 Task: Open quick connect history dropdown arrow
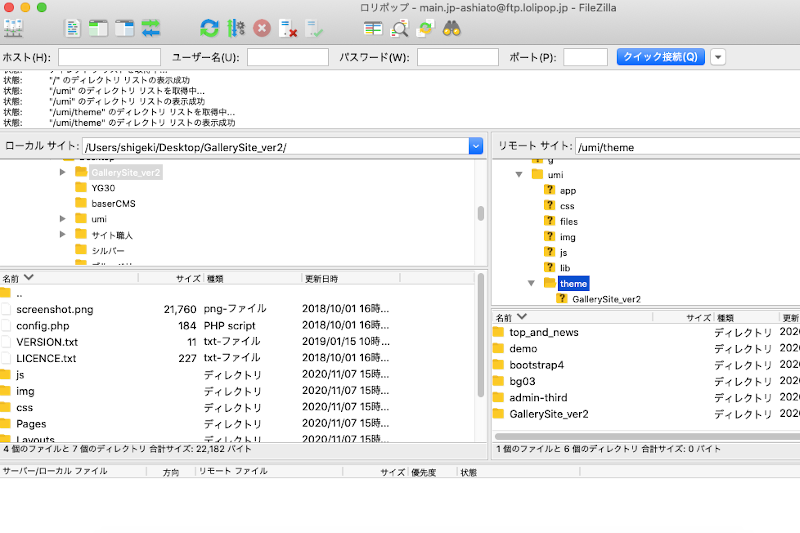(x=718, y=57)
